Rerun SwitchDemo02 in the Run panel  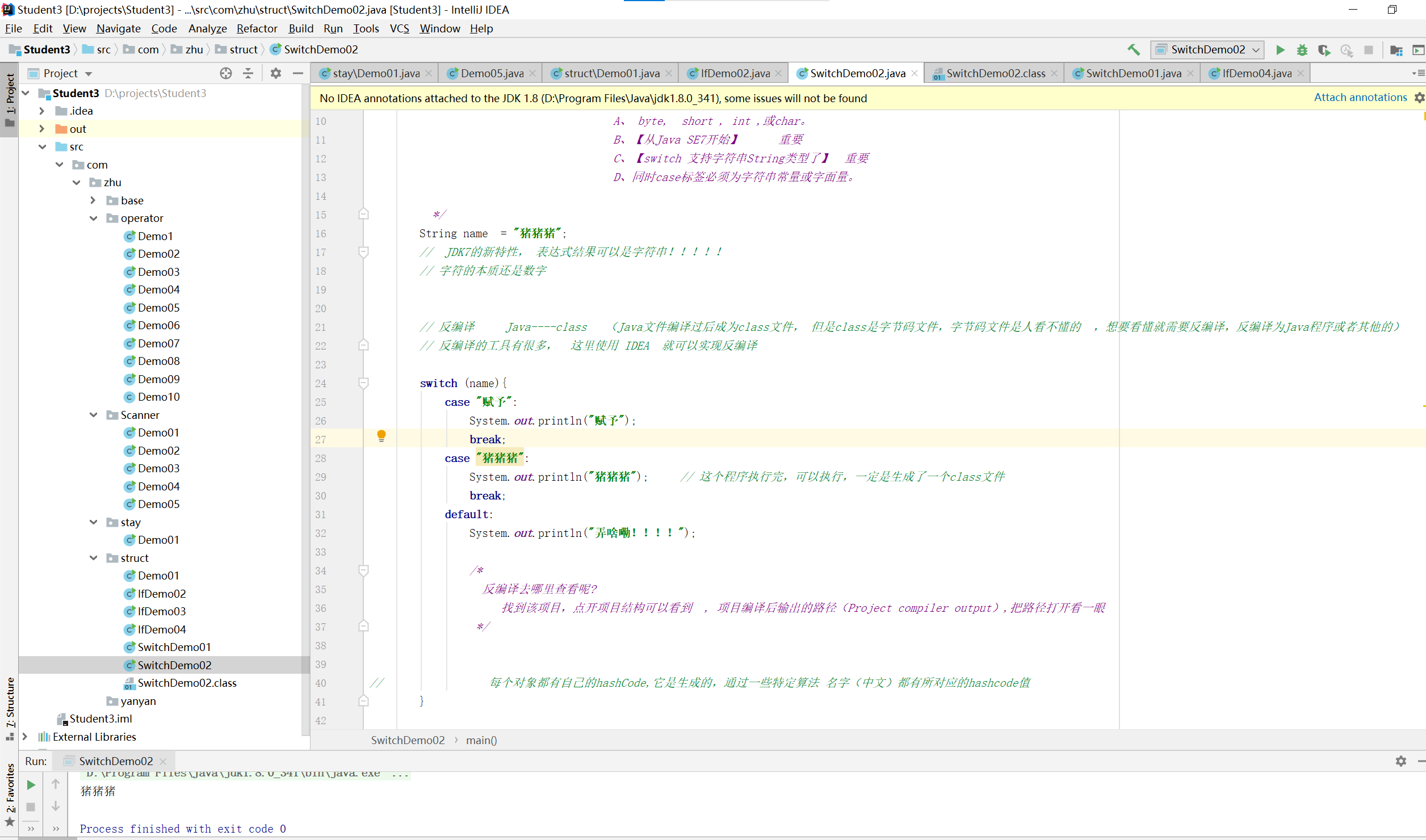[x=31, y=785]
